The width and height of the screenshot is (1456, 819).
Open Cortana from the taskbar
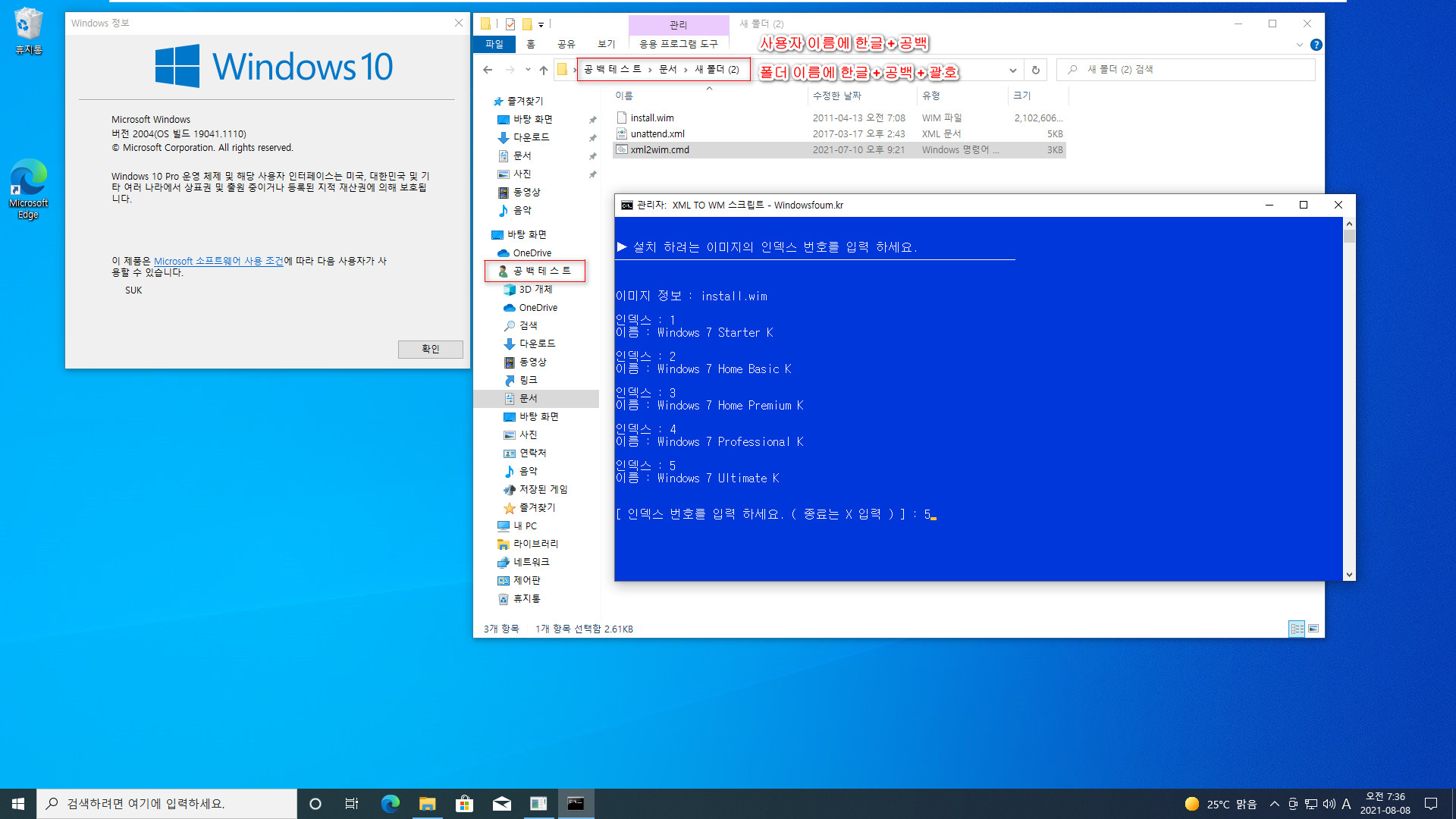(x=315, y=804)
